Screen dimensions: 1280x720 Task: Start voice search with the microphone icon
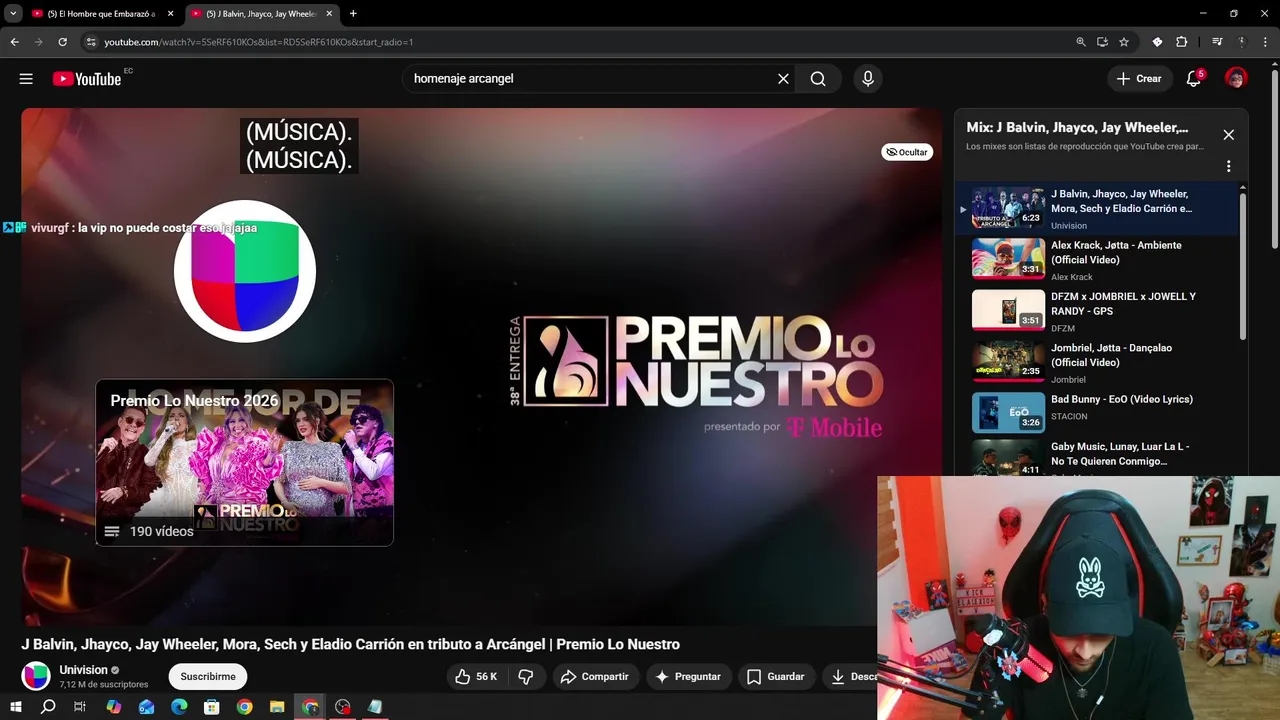click(867, 79)
